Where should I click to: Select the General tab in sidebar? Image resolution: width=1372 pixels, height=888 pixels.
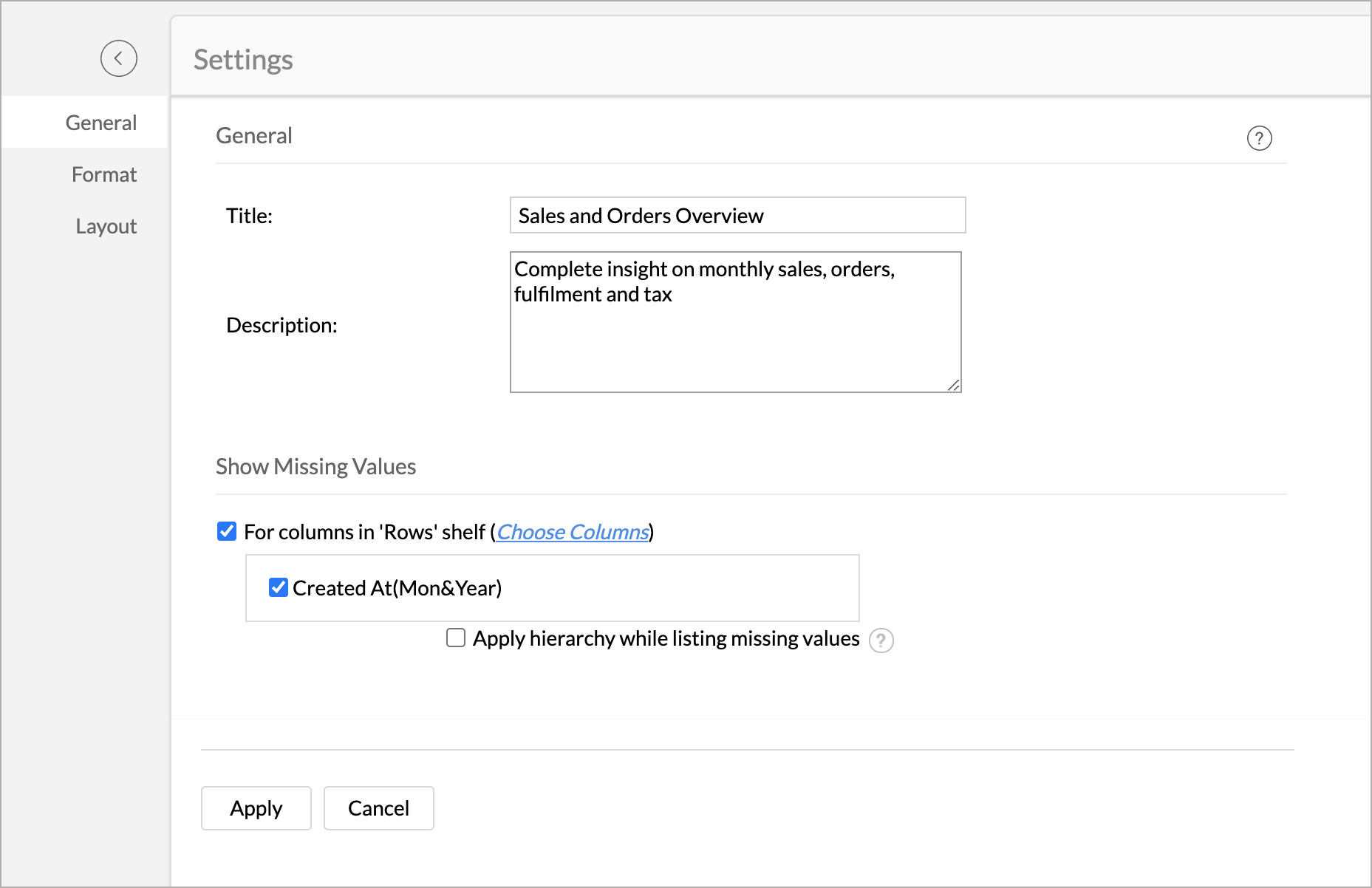pos(100,123)
